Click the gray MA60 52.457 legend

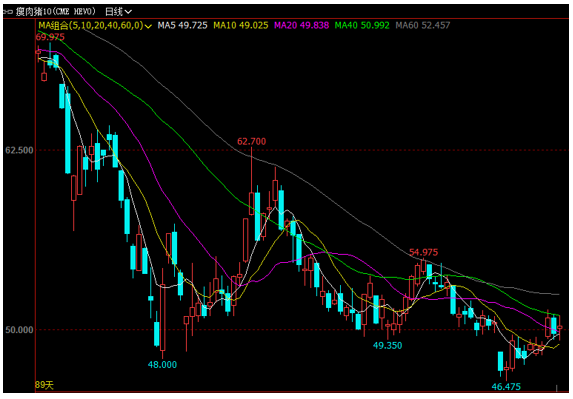[423, 26]
